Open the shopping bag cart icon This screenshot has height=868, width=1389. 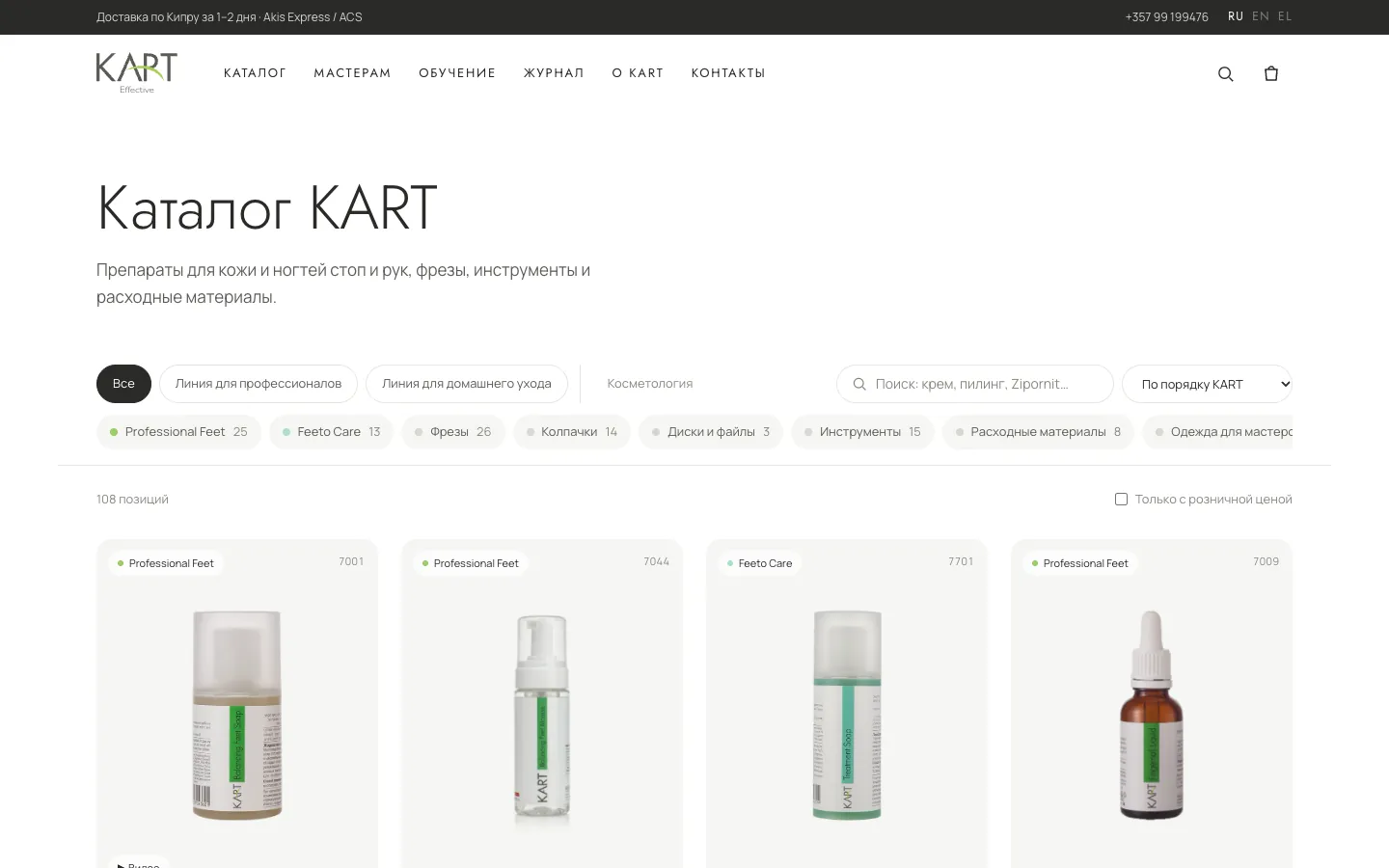click(1271, 73)
